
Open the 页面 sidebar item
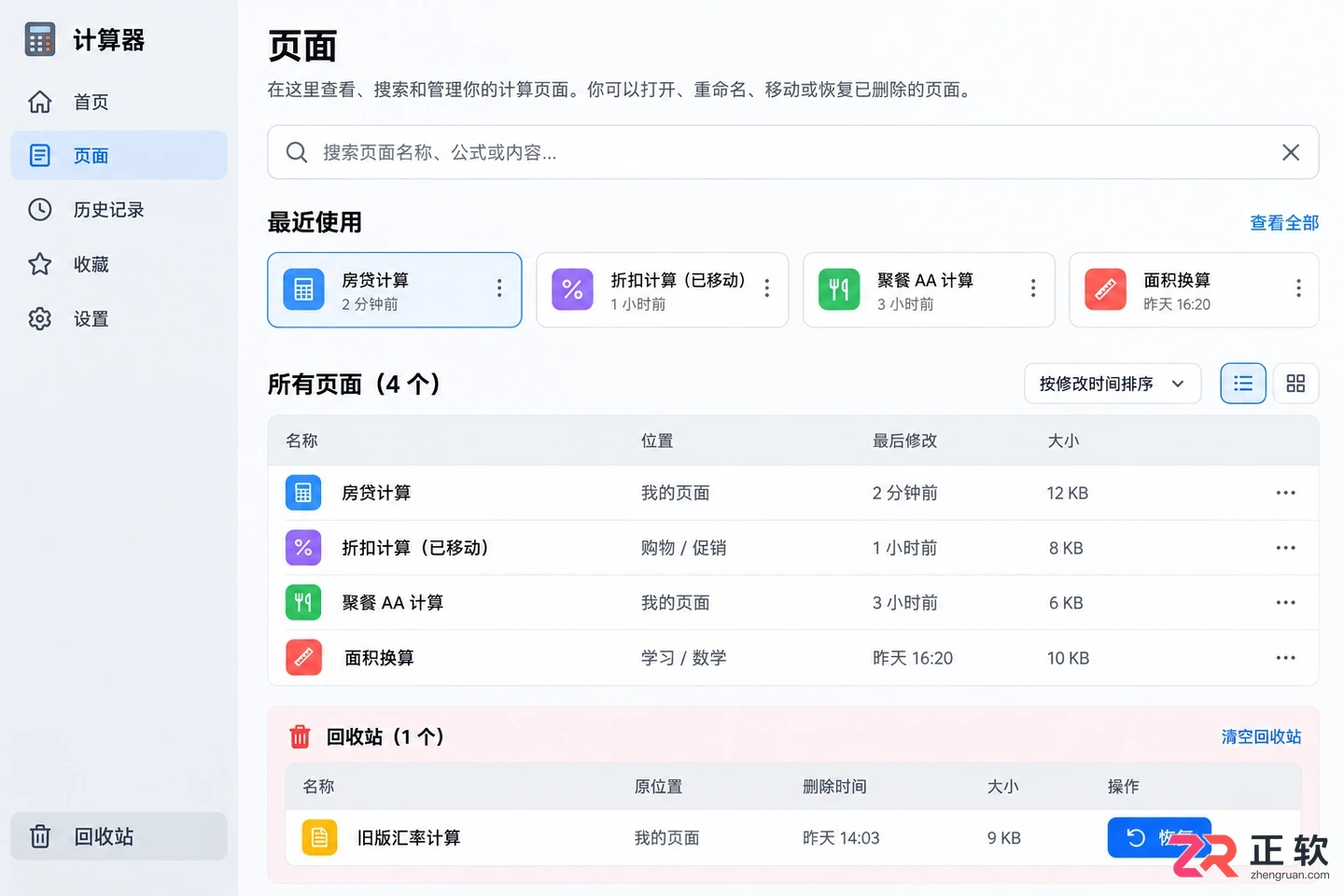click(x=119, y=155)
